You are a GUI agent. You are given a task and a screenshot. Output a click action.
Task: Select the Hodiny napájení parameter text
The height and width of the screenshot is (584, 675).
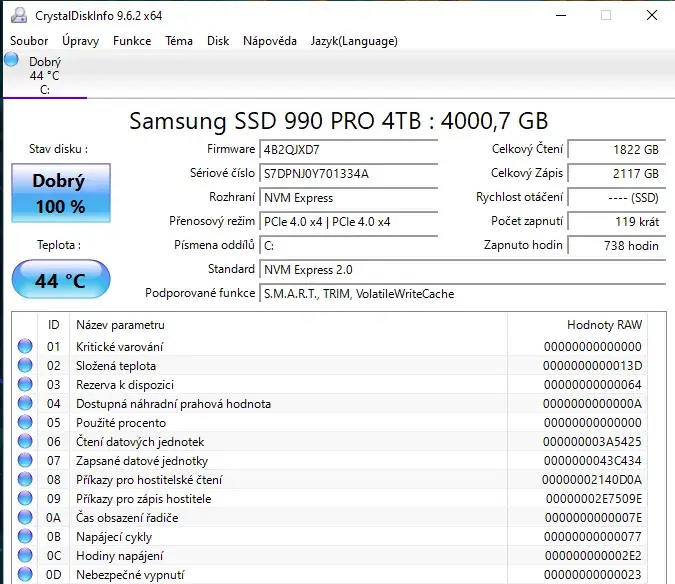click(120, 556)
